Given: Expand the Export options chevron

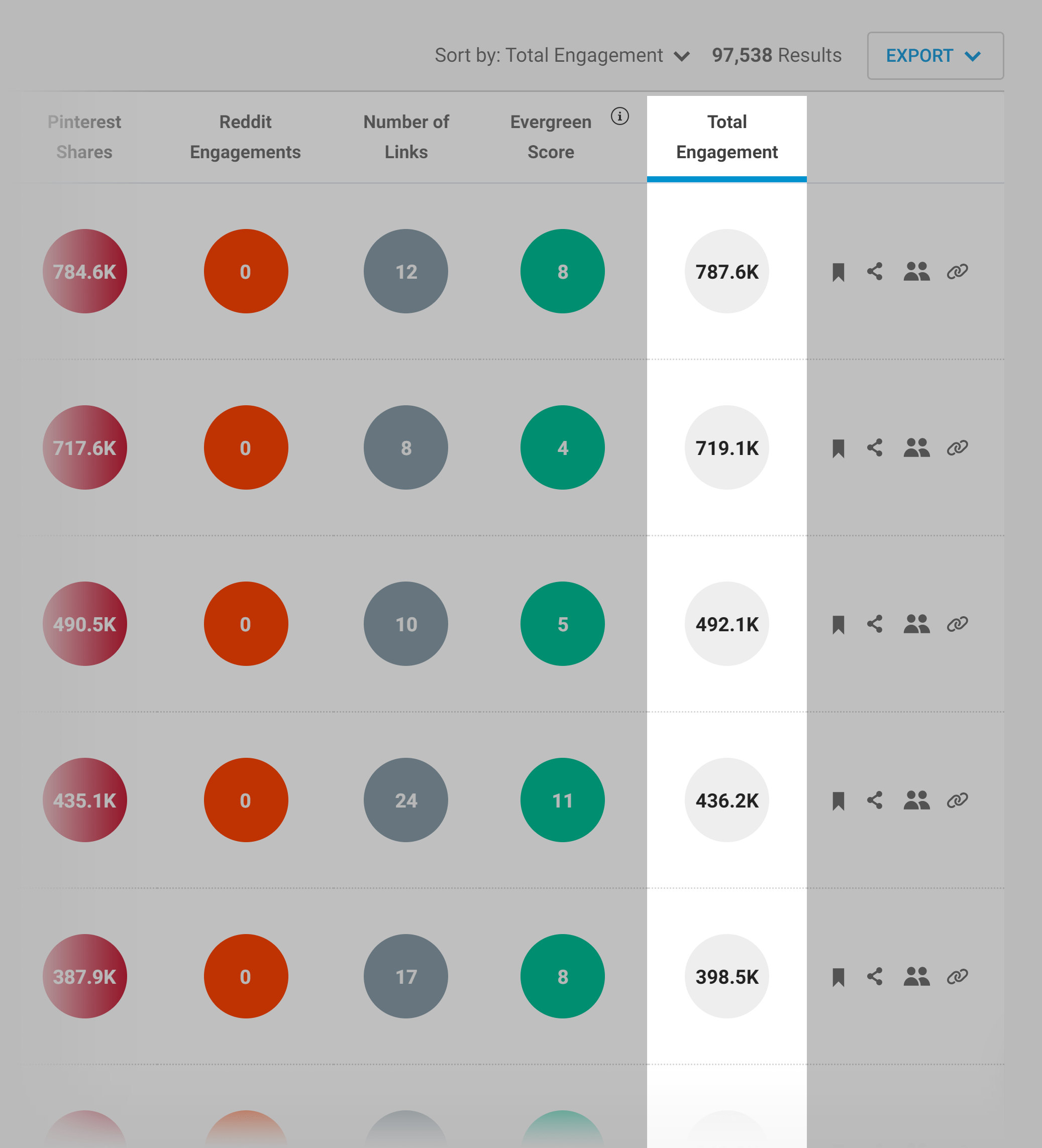Looking at the screenshot, I should point(972,56).
